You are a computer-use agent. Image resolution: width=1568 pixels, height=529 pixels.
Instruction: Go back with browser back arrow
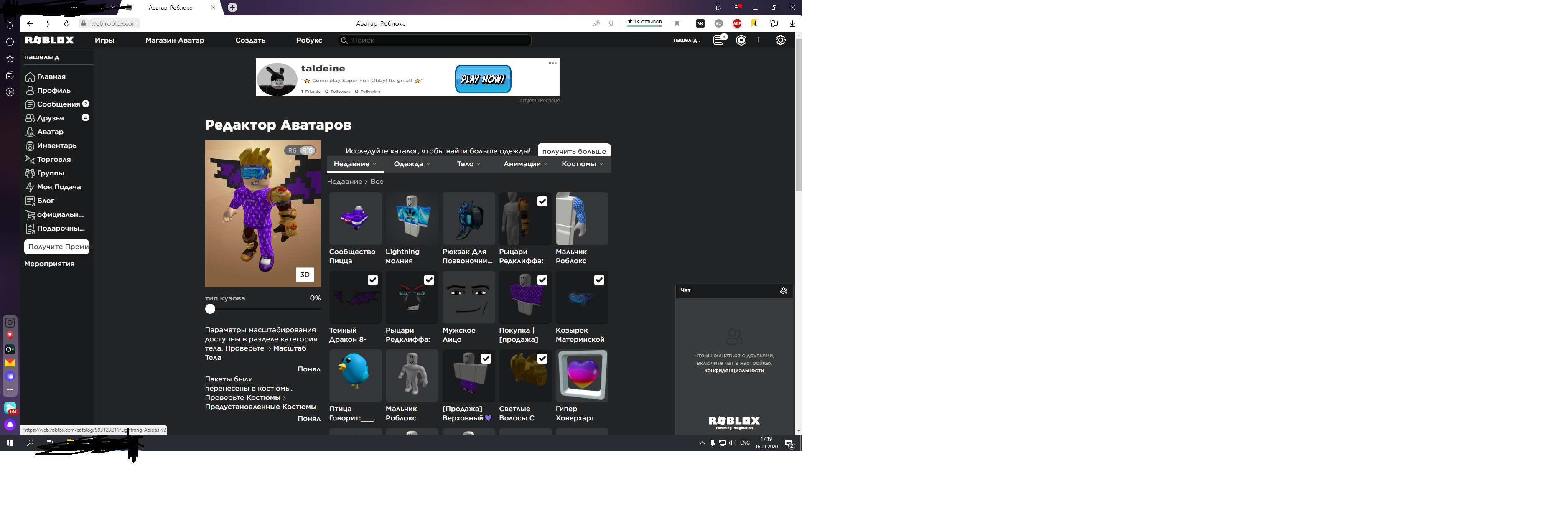(30, 24)
